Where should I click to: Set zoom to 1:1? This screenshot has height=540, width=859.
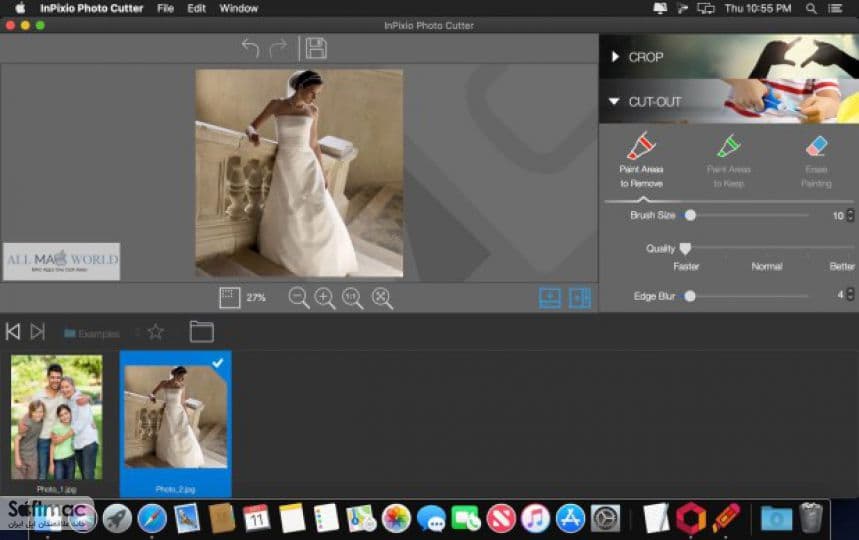pos(352,298)
